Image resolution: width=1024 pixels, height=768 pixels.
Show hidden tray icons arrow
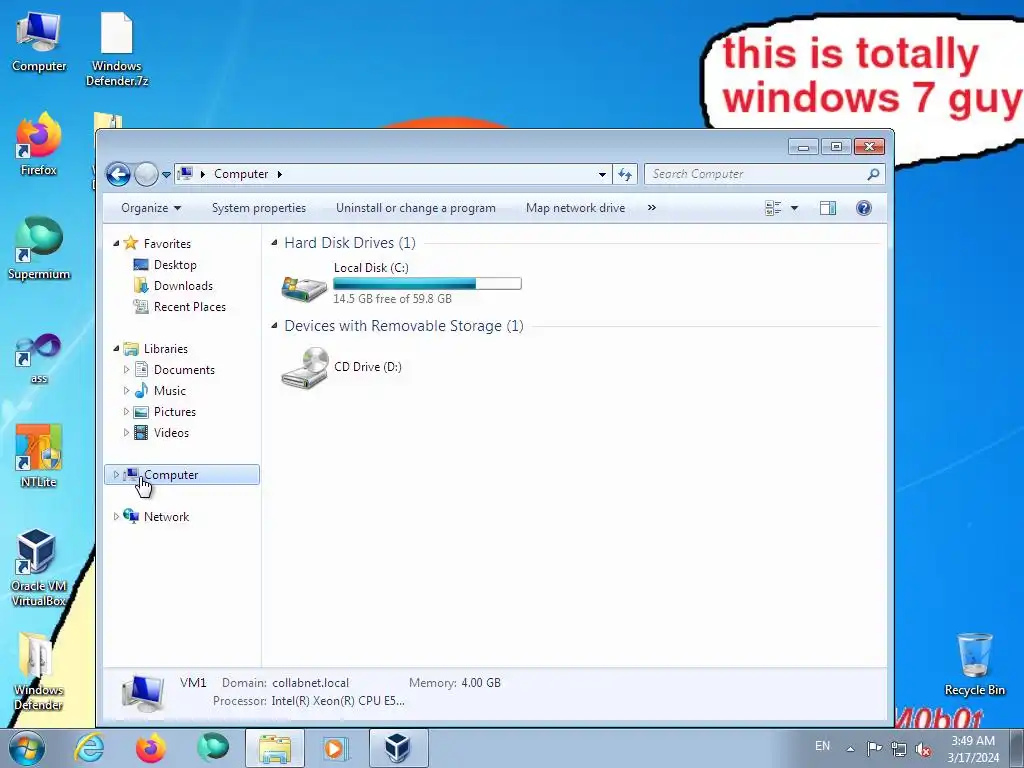850,748
